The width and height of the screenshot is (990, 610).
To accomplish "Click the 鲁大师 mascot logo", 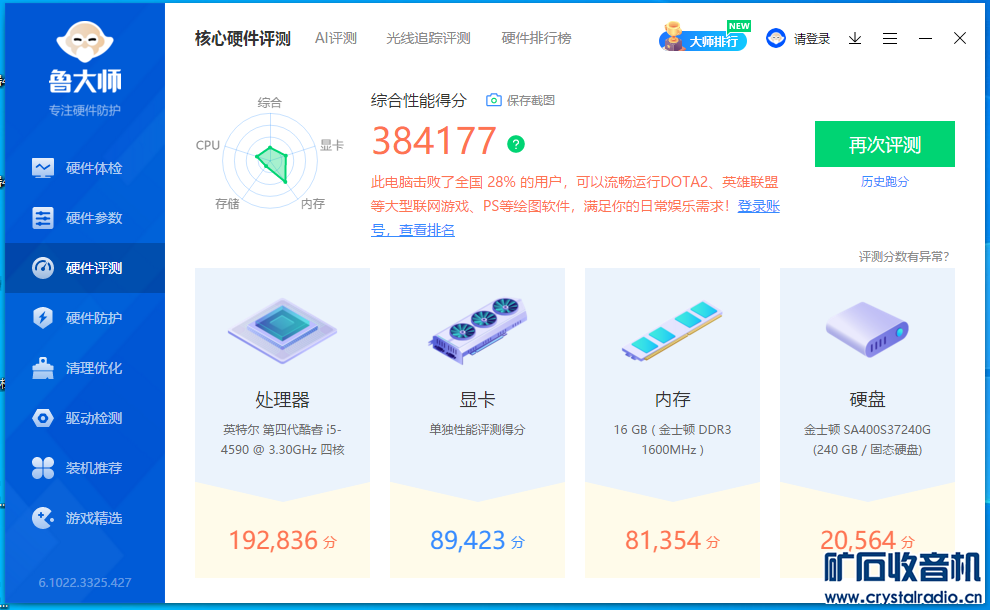I will point(85,42).
